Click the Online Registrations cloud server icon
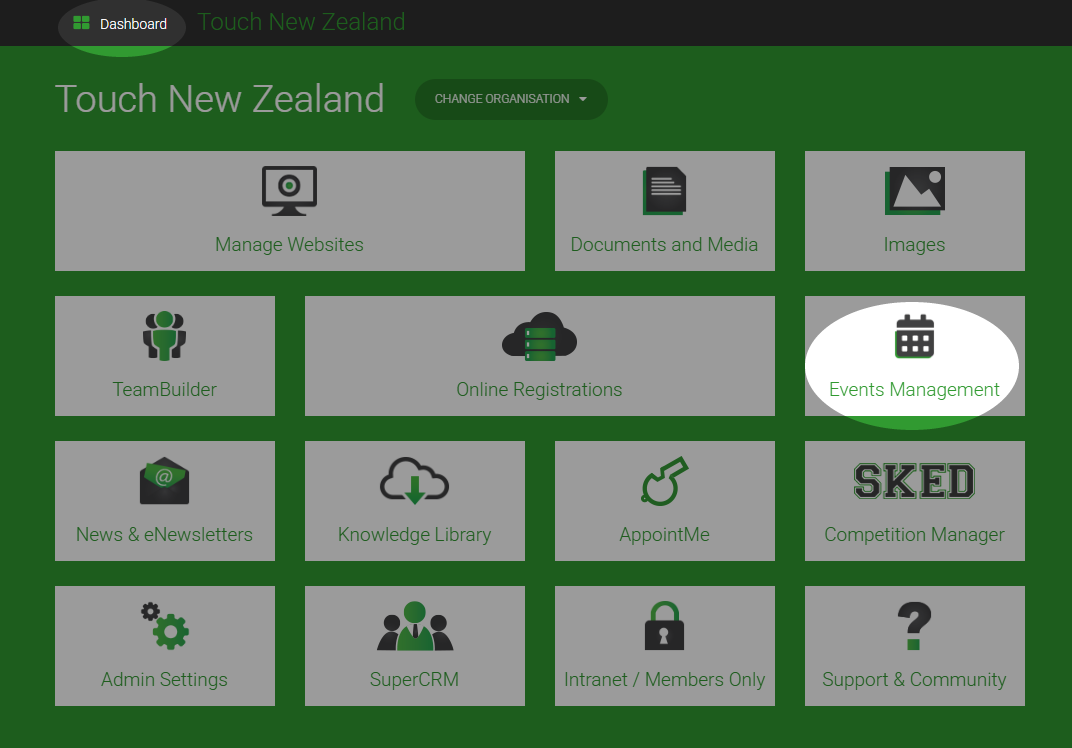1072x748 pixels. coord(539,336)
